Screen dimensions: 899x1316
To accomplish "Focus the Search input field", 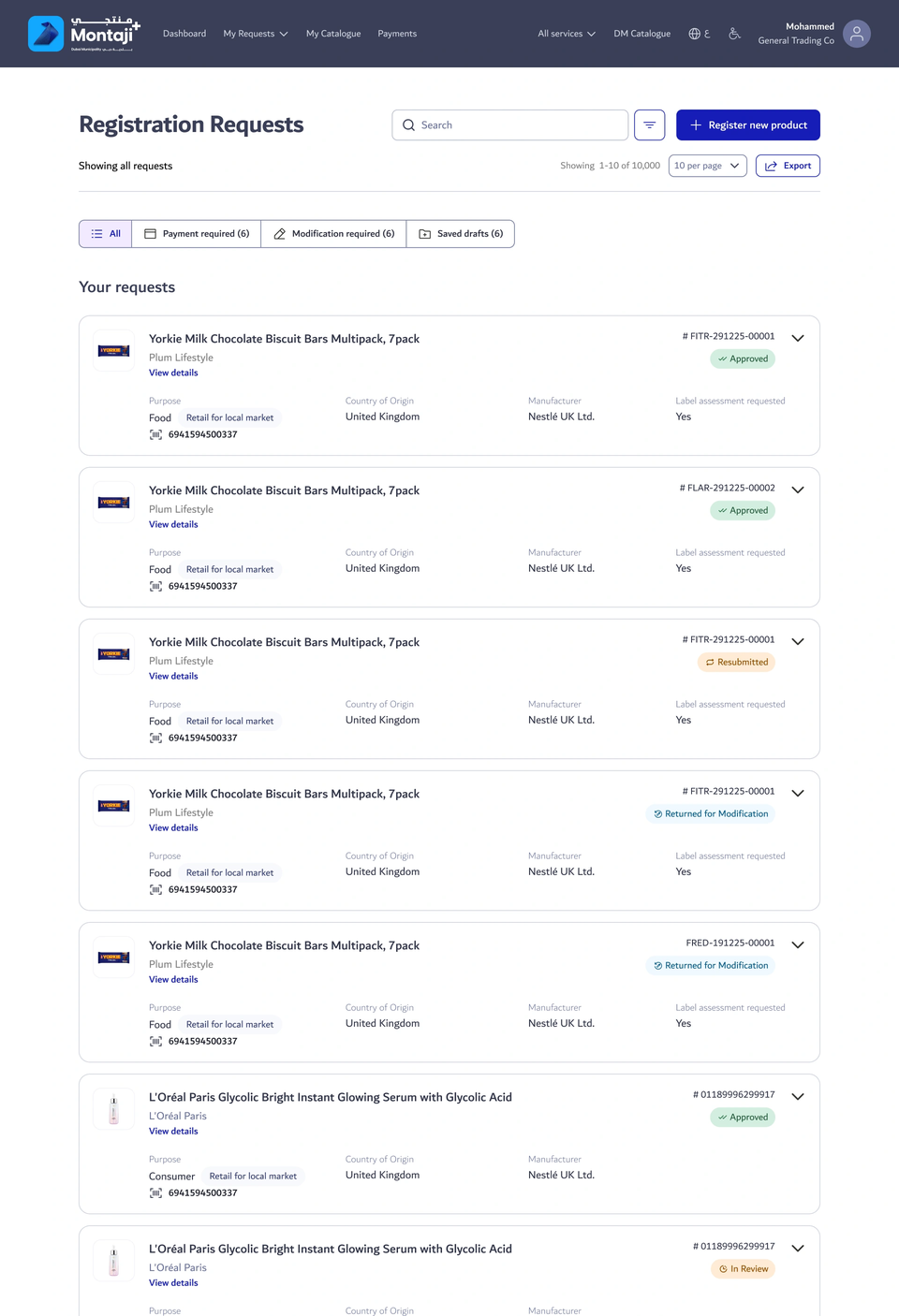I will (510, 124).
